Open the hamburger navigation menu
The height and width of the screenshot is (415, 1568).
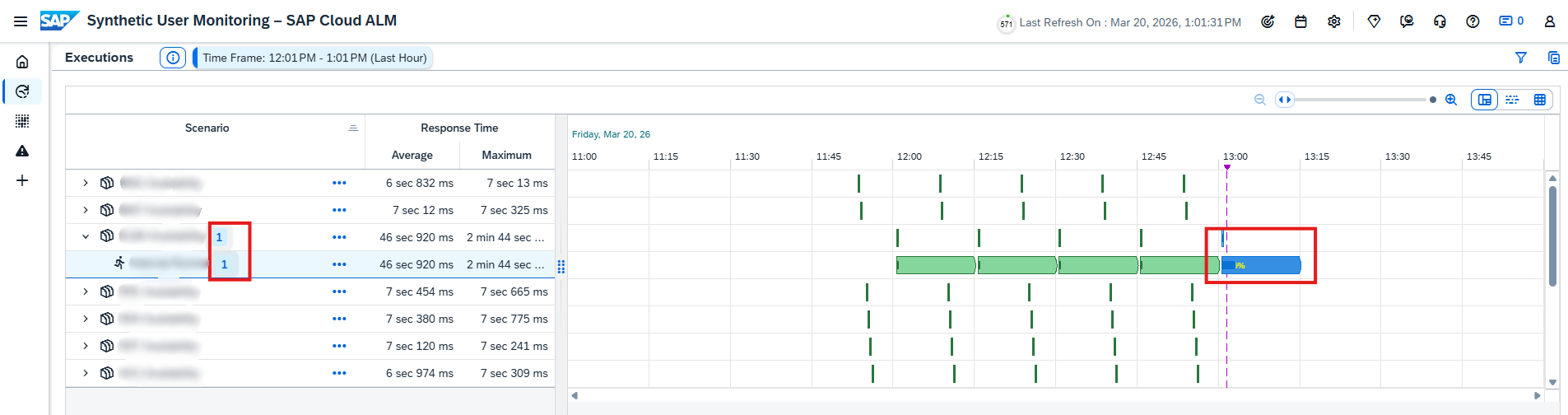(21, 21)
